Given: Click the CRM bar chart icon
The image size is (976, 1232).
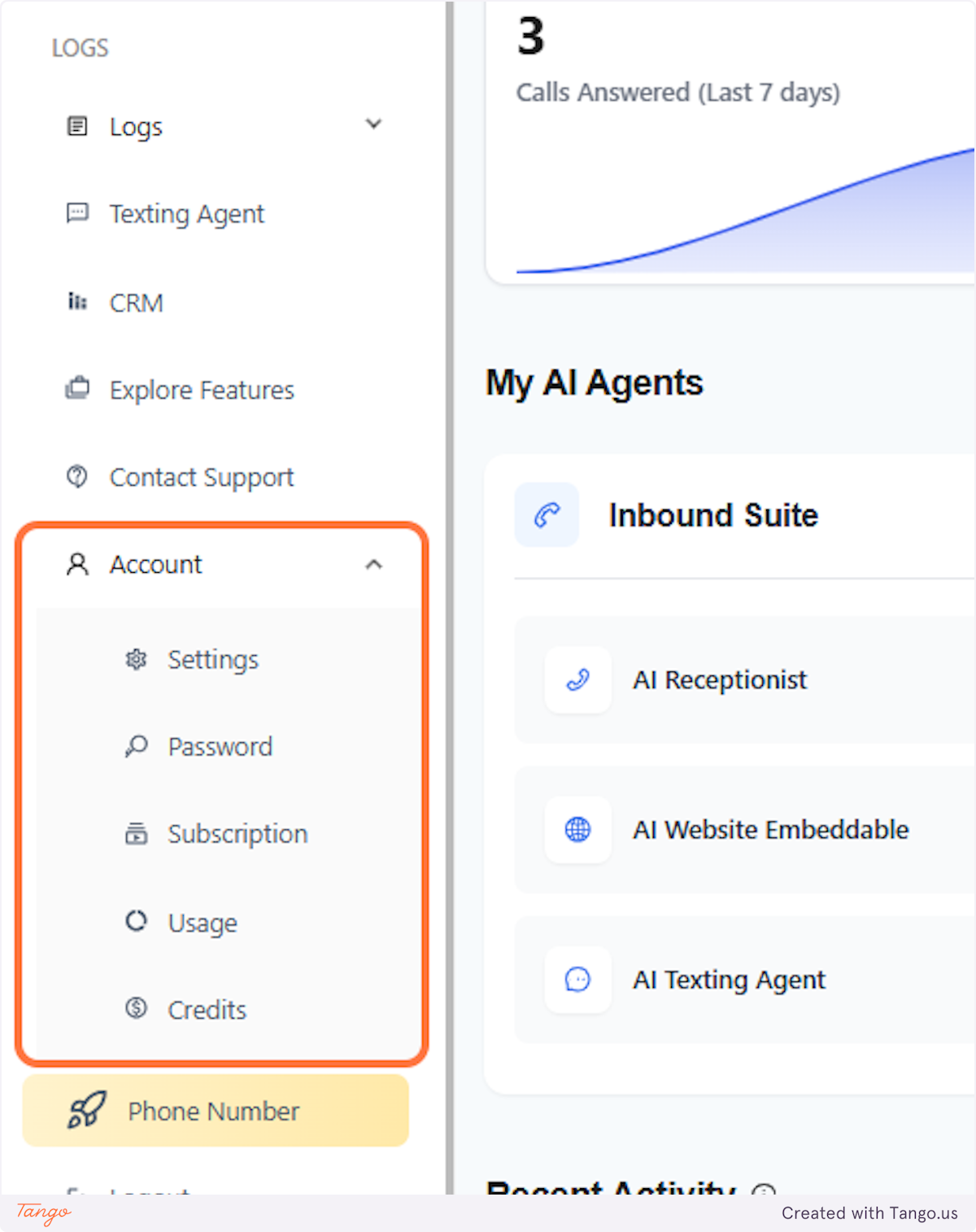Looking at the screenshot, I should [x=76, y=302].
